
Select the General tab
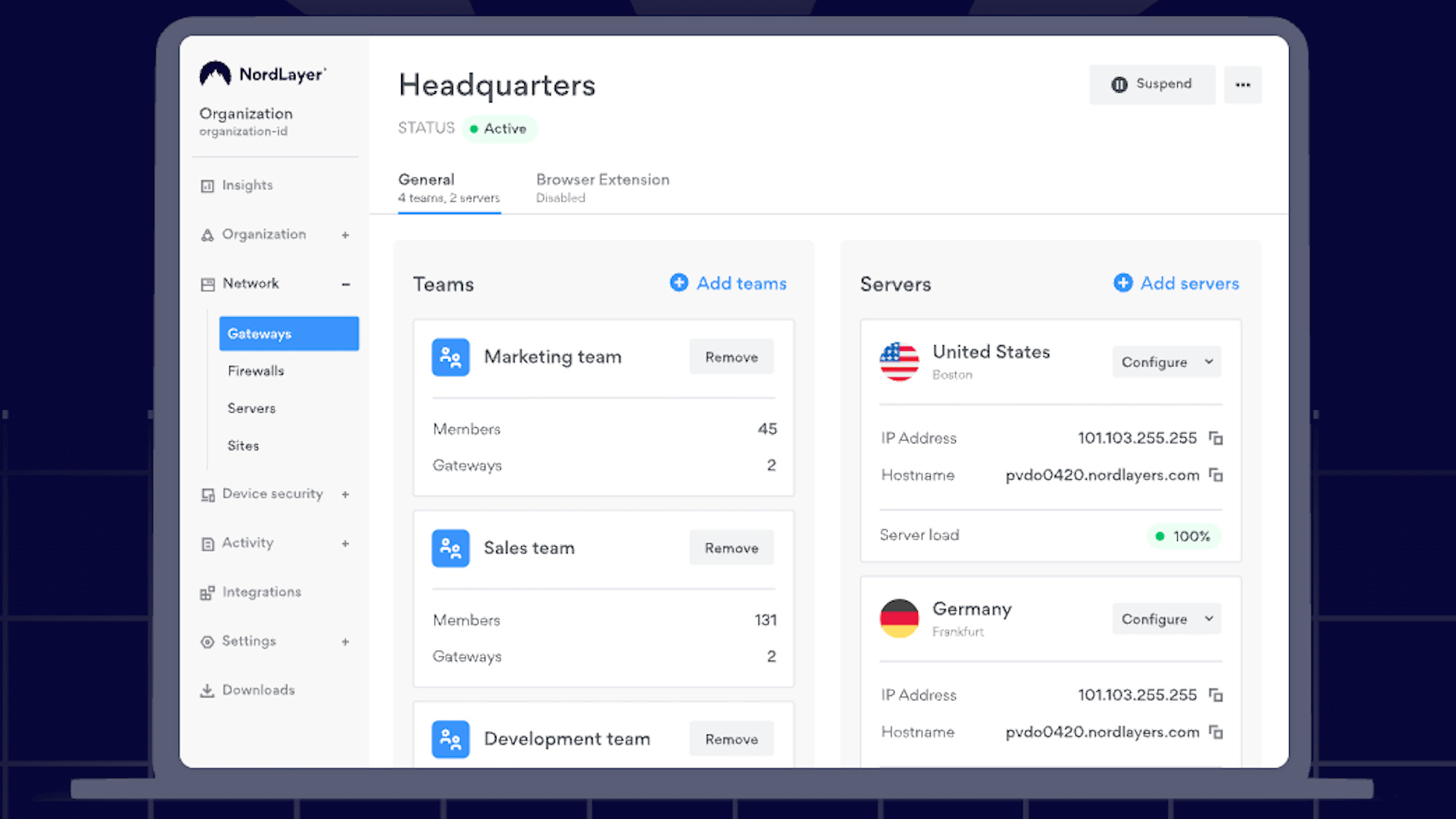click(x=427, y=180)
